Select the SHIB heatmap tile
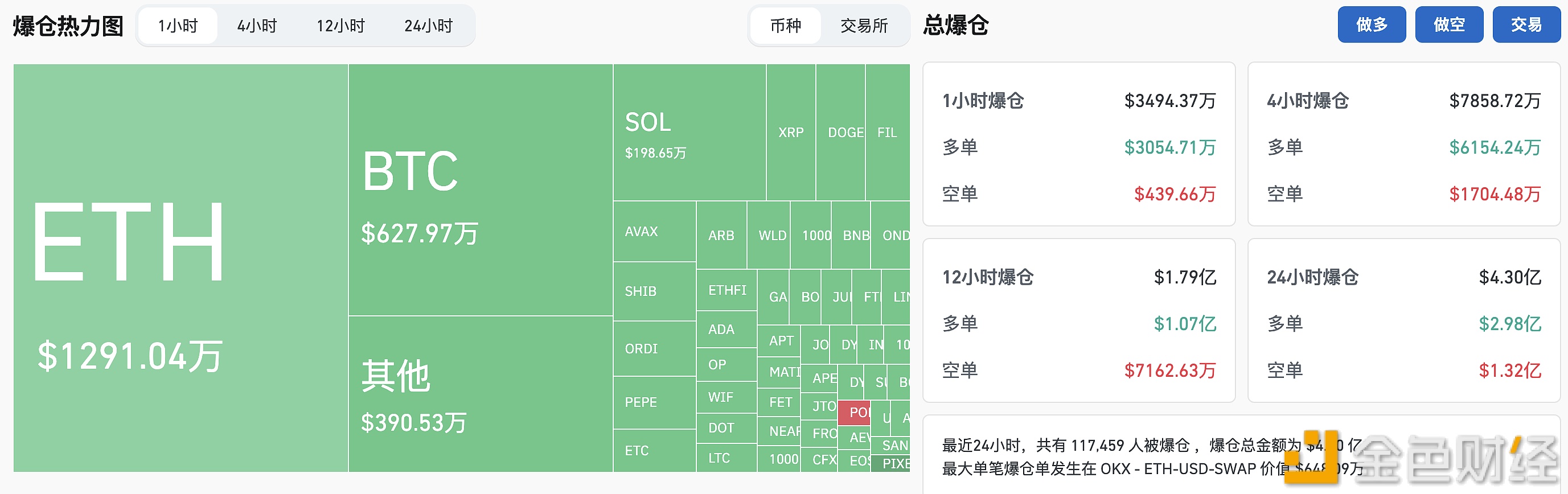 [x=654, y=291]
